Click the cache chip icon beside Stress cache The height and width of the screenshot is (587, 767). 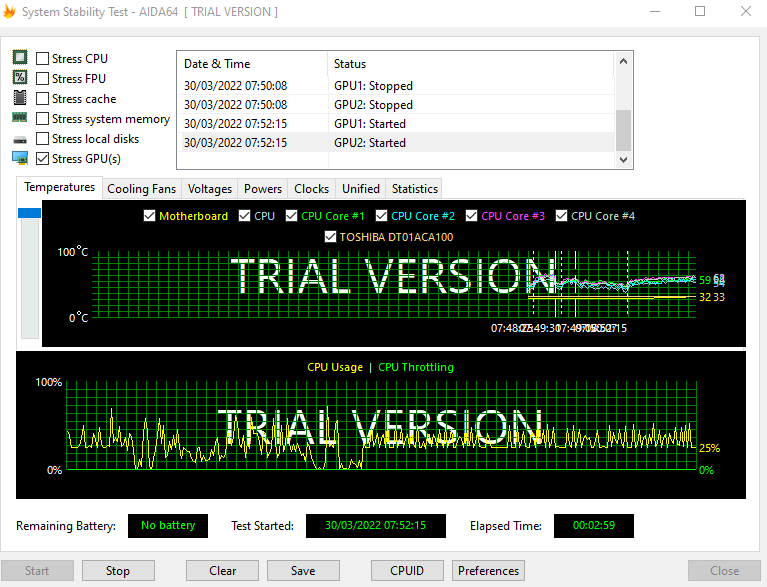pyautogui.click(x=20, y=97)
